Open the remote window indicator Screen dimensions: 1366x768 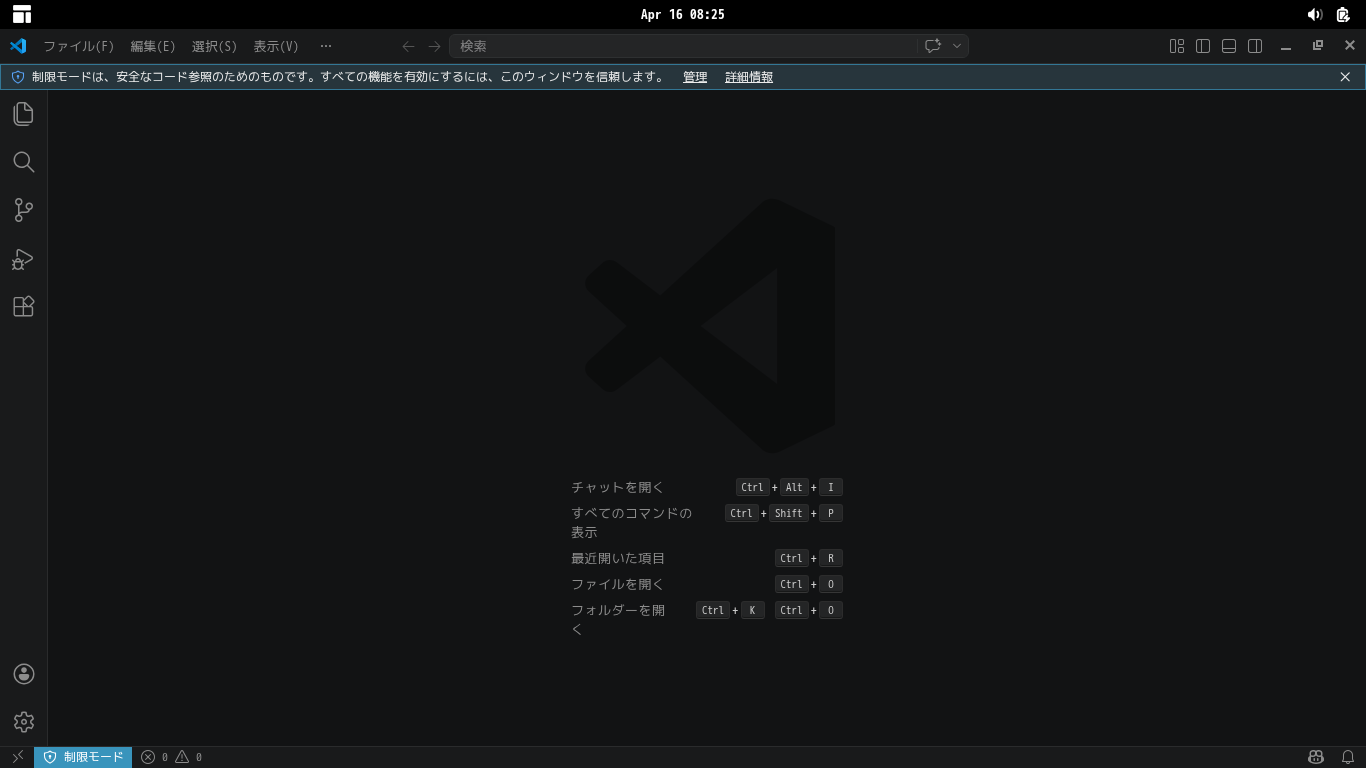[x=17, y=757]
